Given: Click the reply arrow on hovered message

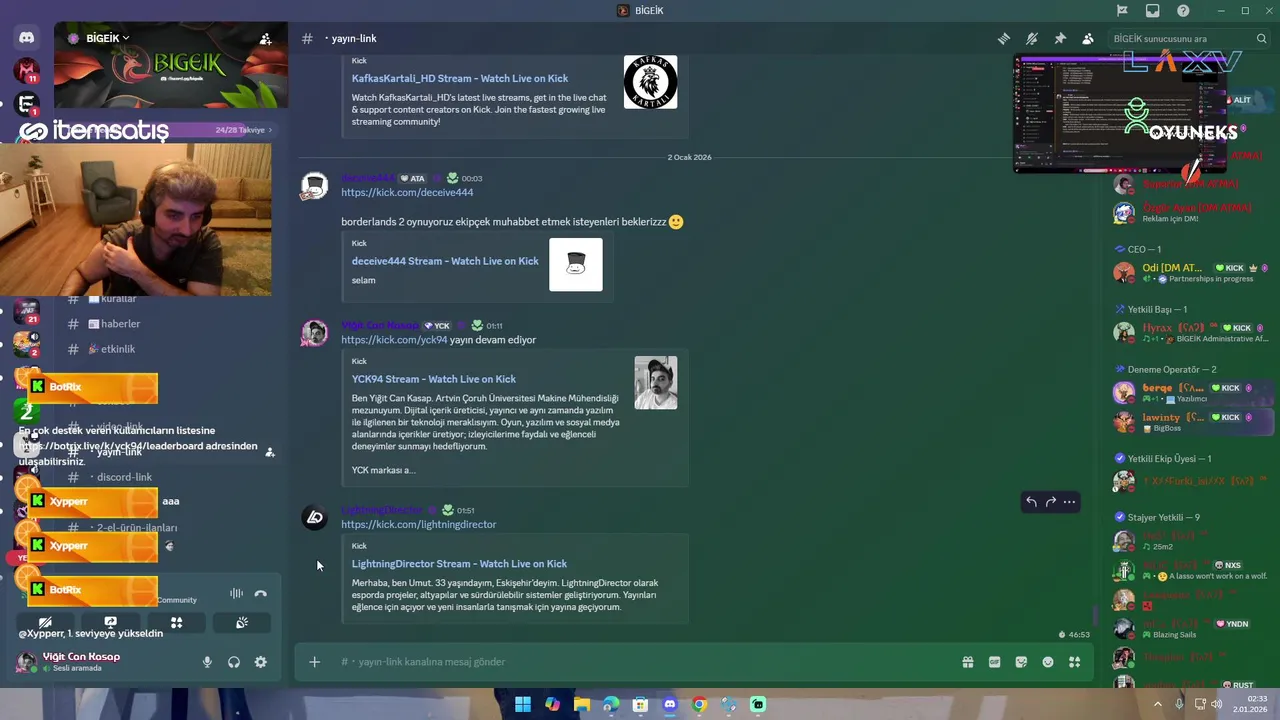Looking at the screenshot, I should point(1031,502).
